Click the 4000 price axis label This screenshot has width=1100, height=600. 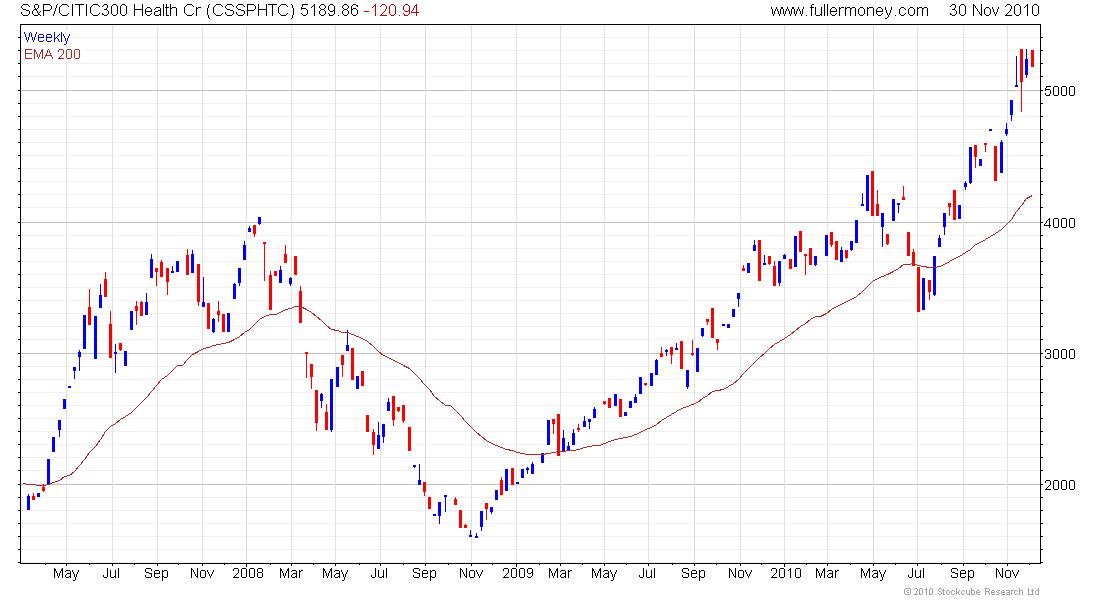tap(1059, 223)
